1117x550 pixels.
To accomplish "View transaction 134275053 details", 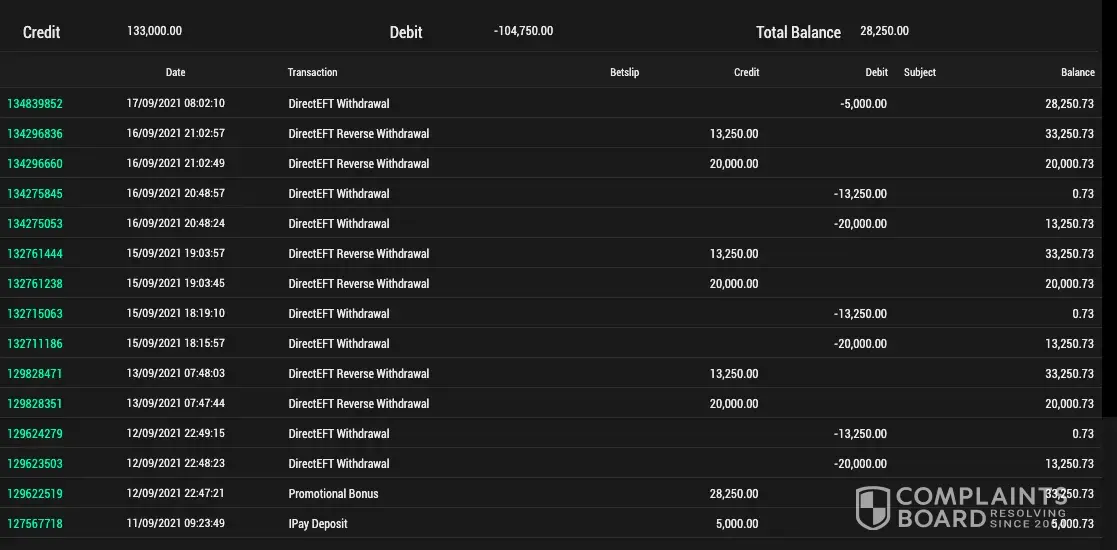I will pos(35,224).
